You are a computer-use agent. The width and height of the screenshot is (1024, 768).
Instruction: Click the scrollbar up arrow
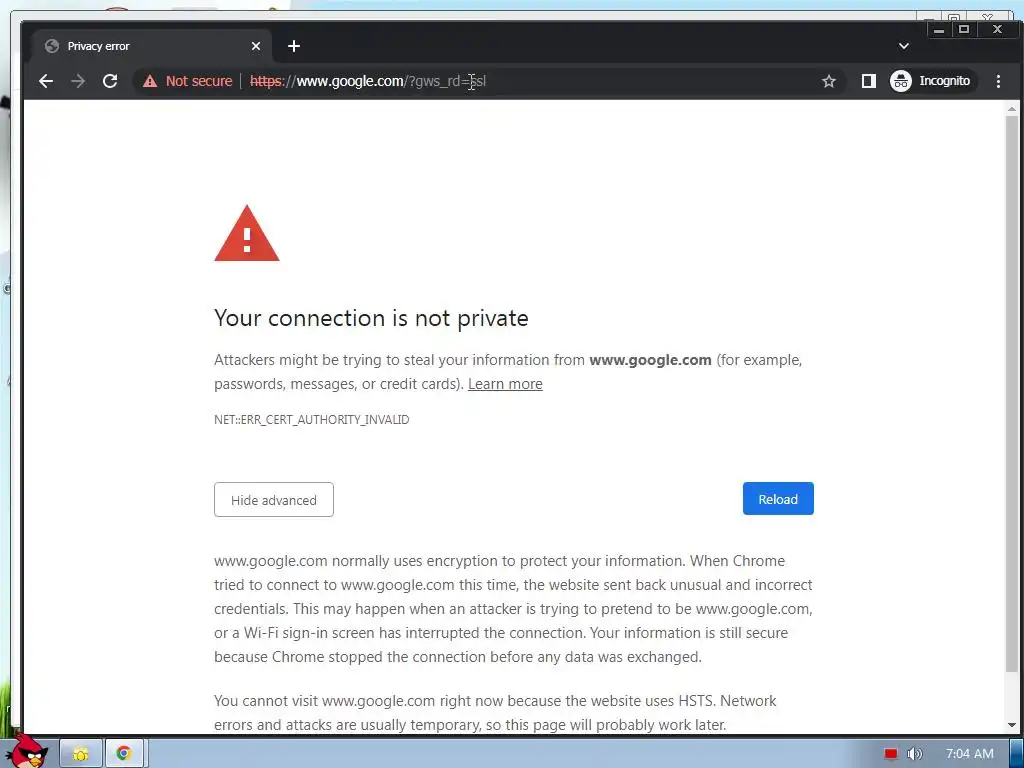coord(1012,109)
